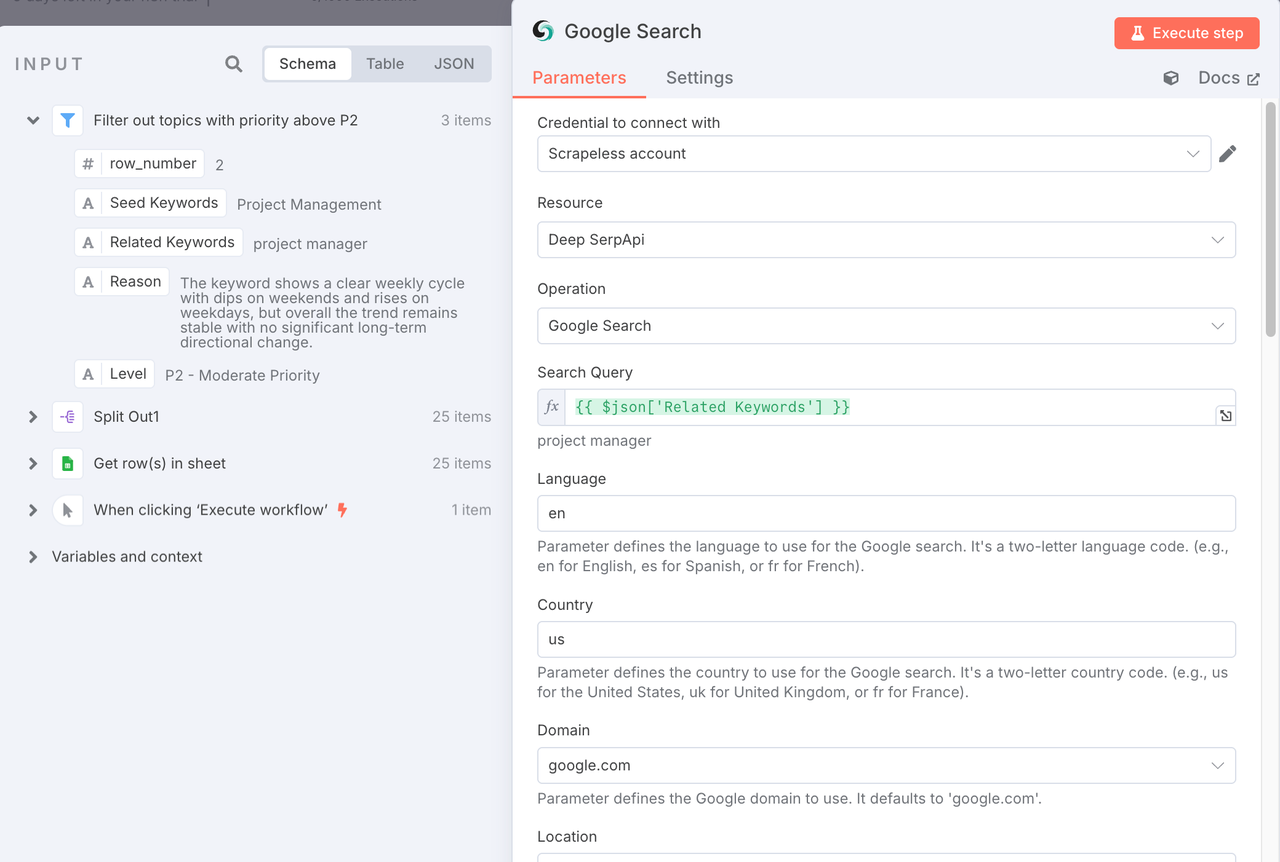
Task: Click the Execute step button
Action: pyautogui.click(x=1187, y=33)
